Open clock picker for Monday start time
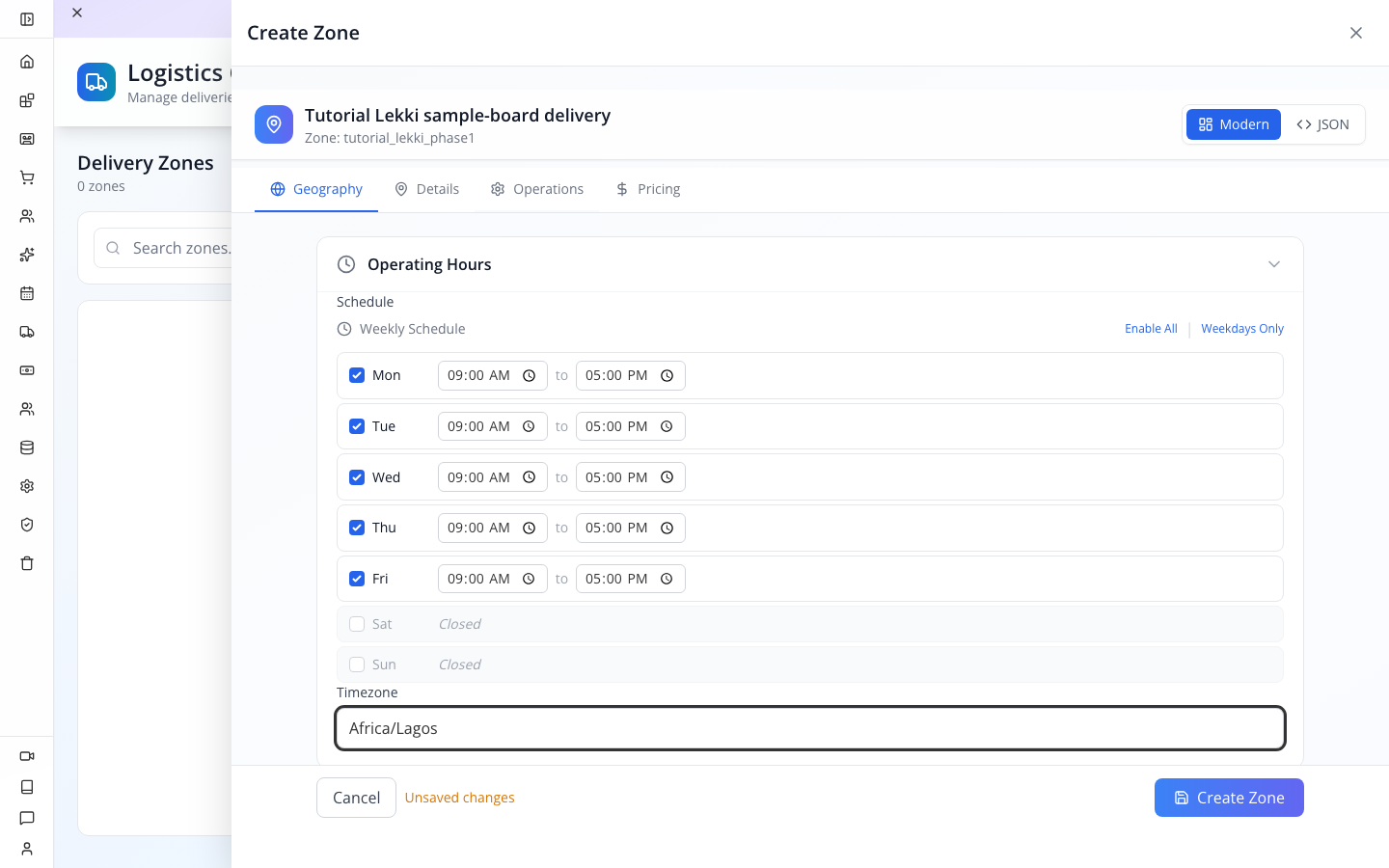Image resolution: width=1389 pixels, height=868 pixels. pyautogui.click(x=529, y=376)
